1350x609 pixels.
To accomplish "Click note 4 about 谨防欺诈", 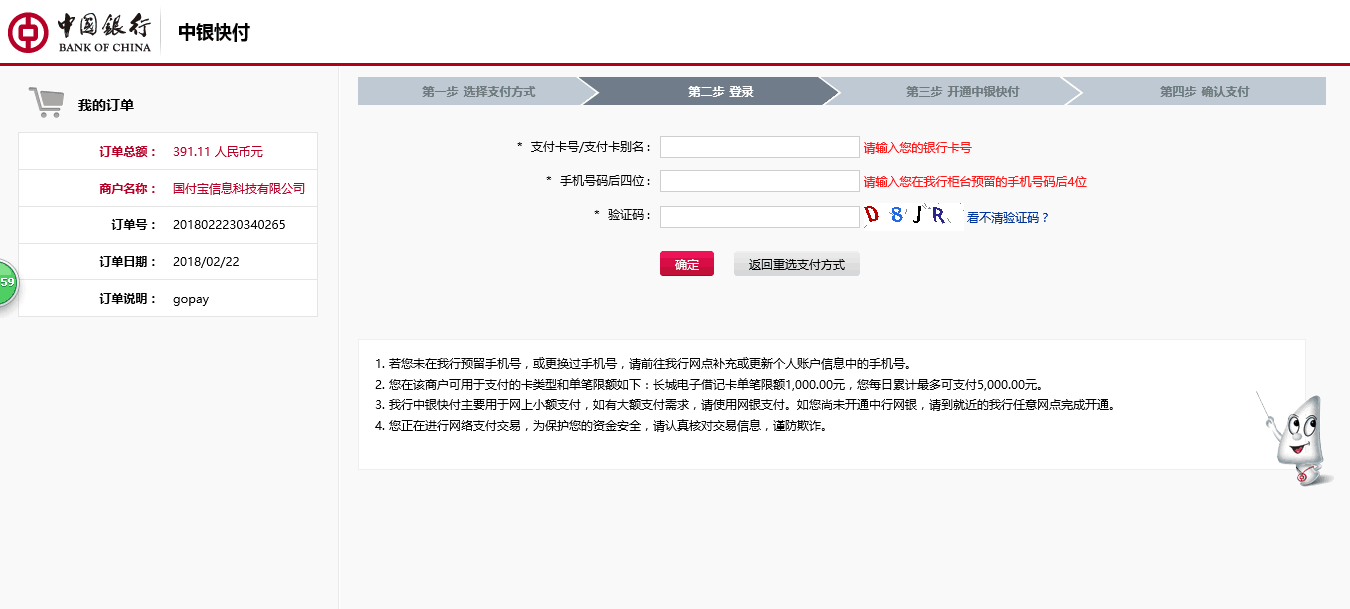I will click(x=601, y=425).
